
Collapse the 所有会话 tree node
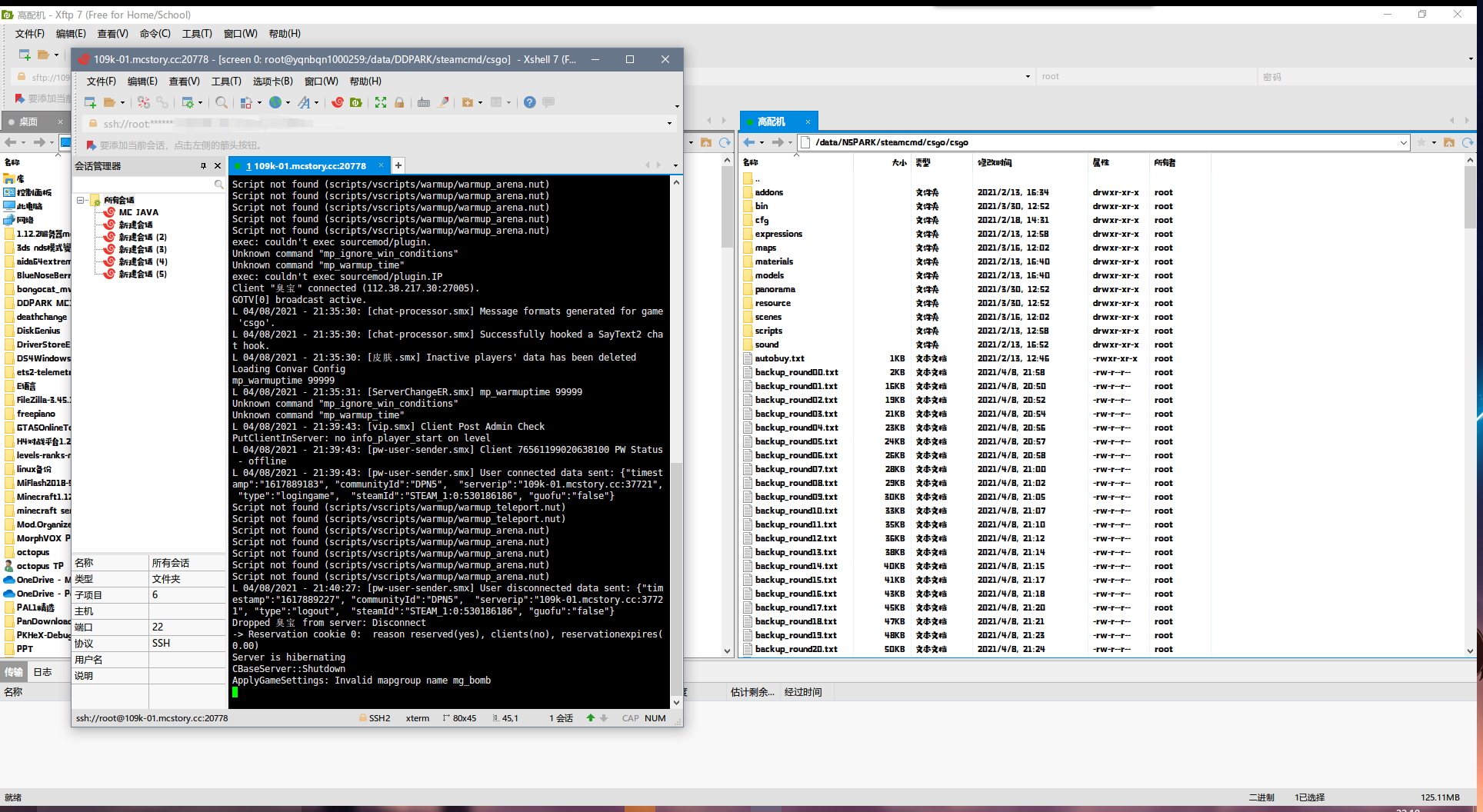(81, 200)
